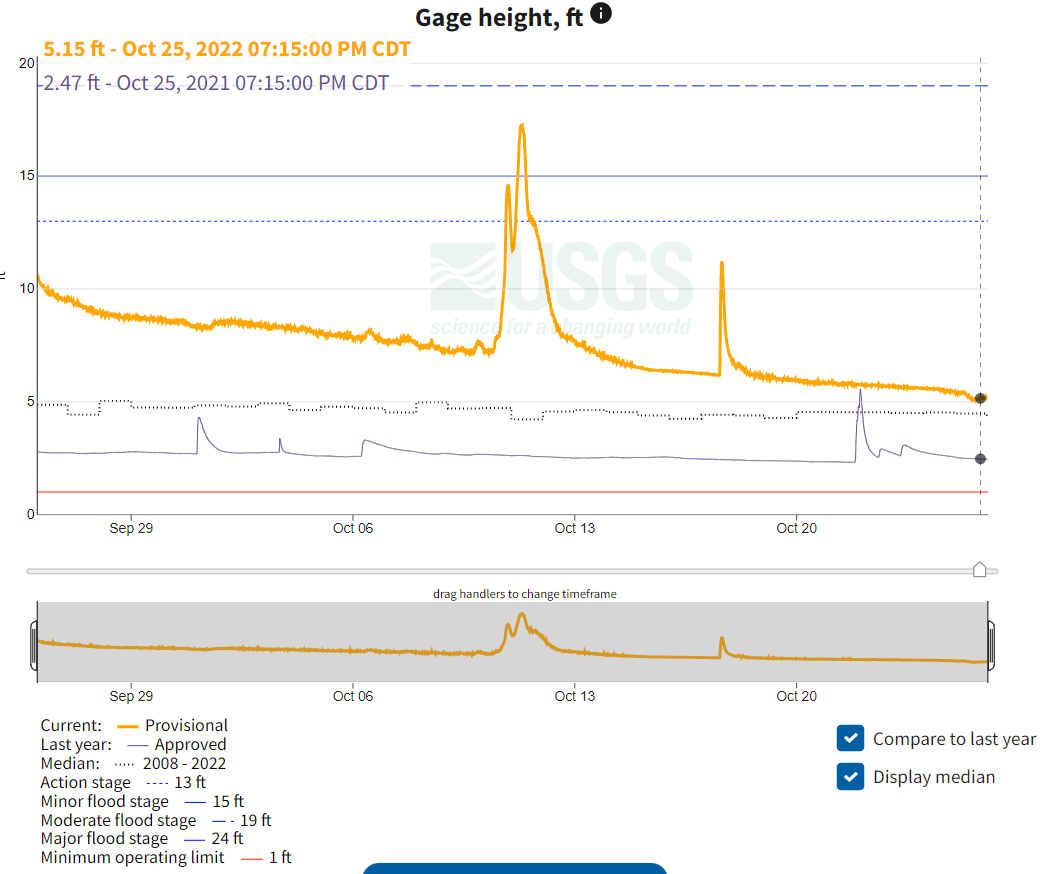This screenshot has width=1044, height=874.
Task: Uncheck the Compare to last year checkbox
Action: point(850,739)
